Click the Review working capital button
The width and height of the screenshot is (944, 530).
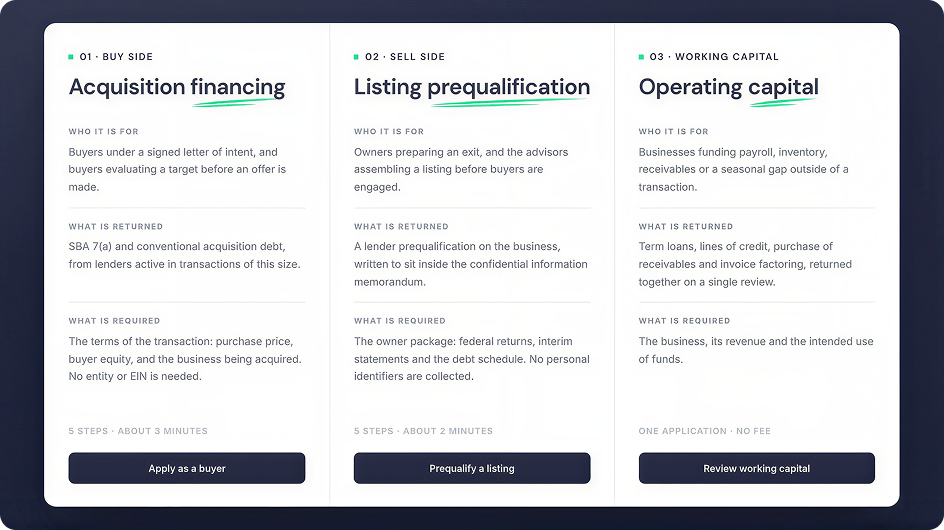coord(757,468)
